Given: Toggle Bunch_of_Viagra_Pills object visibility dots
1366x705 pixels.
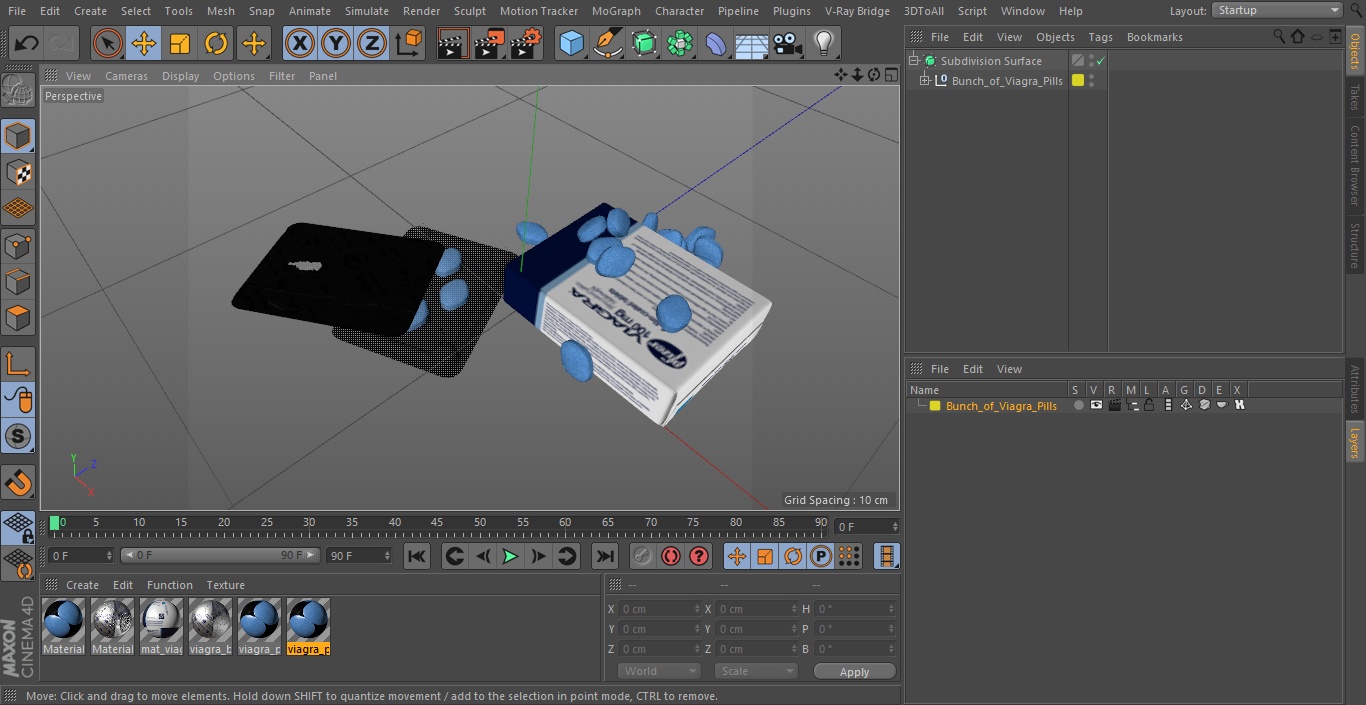Looking at the screenshot, I should tap(1091, 81).
